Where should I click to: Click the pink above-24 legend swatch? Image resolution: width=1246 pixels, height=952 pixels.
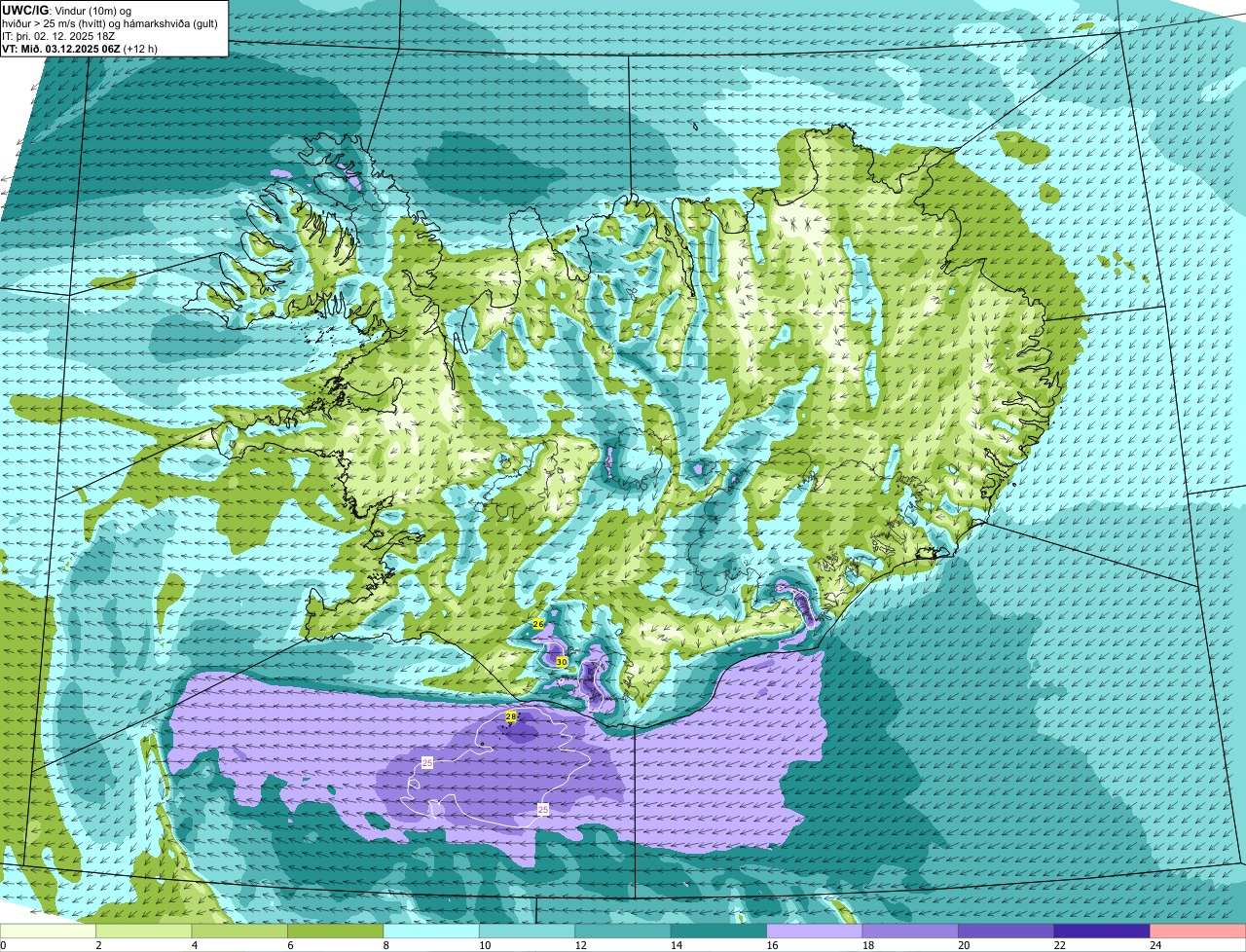1197,932
